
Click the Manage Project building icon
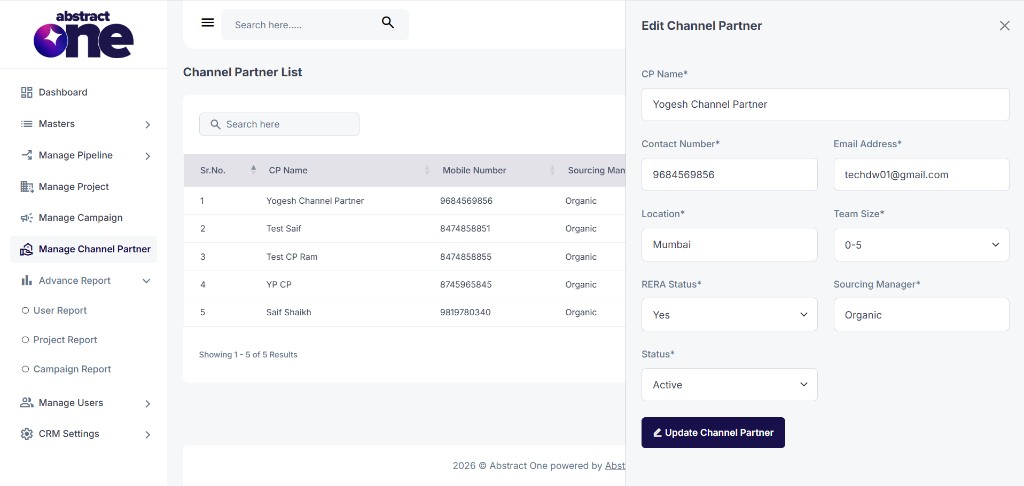[x=27, y=186]
